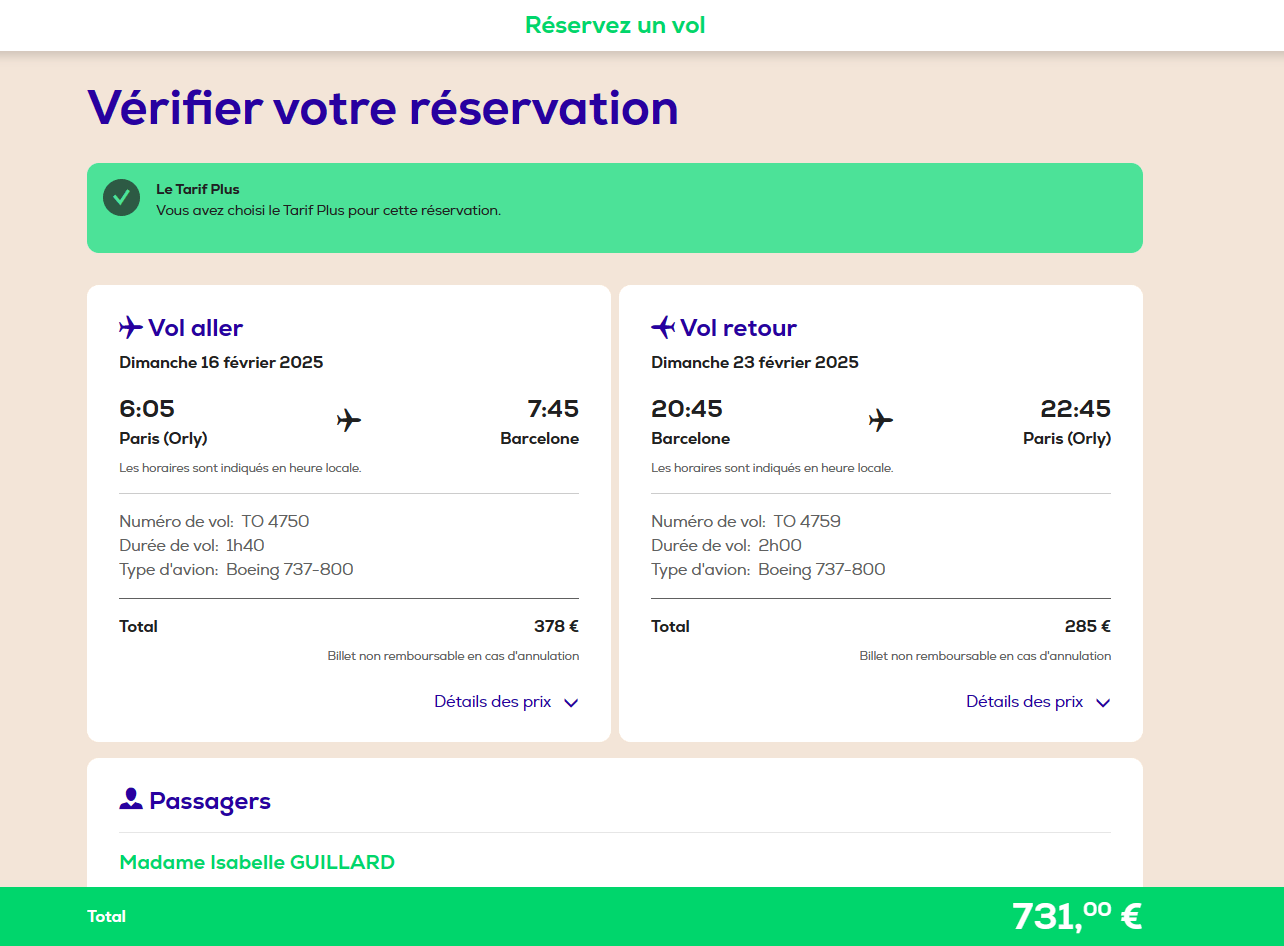Click the 731,00 € total amount in bottom bar

(x=1077, y=916)
